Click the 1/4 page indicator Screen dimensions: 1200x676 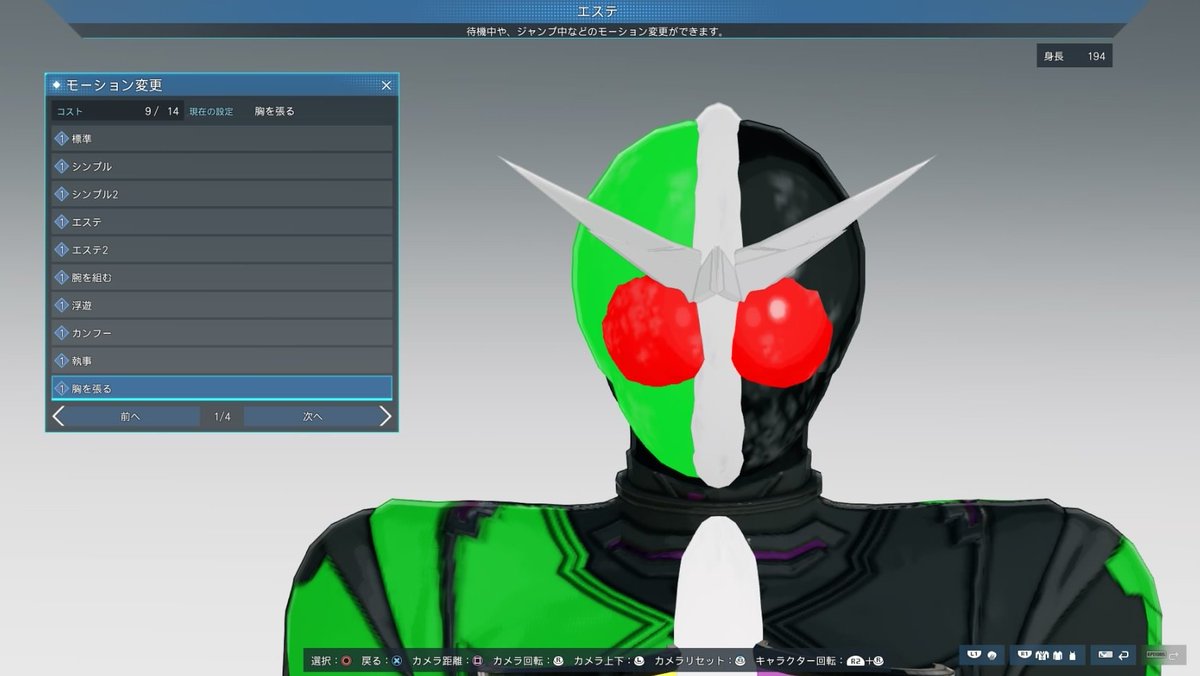click(x=222, y=417)
